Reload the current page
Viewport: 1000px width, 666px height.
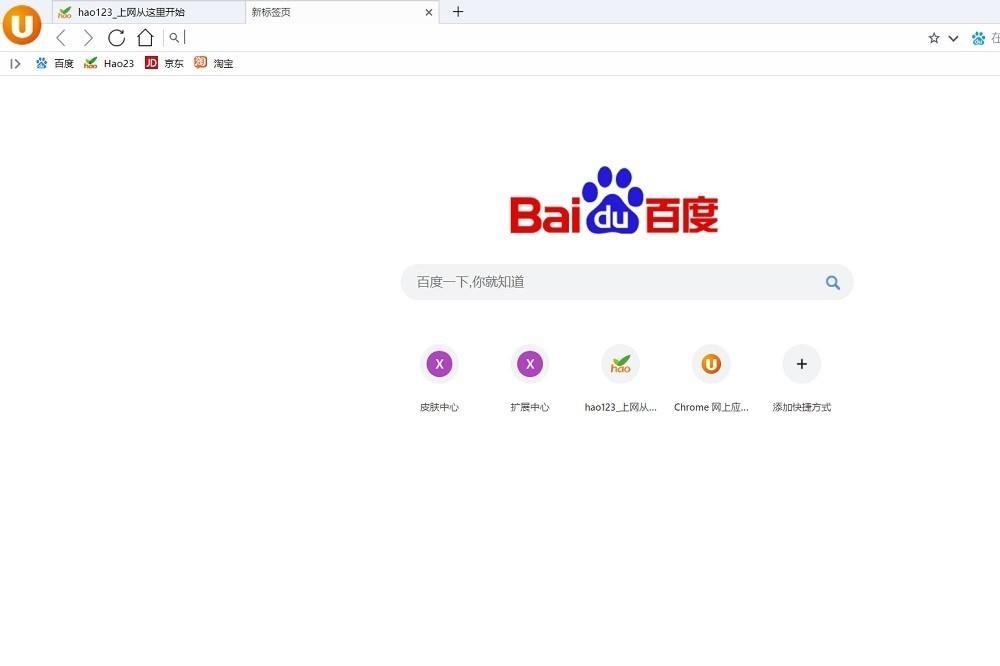(x=116, y=38)
